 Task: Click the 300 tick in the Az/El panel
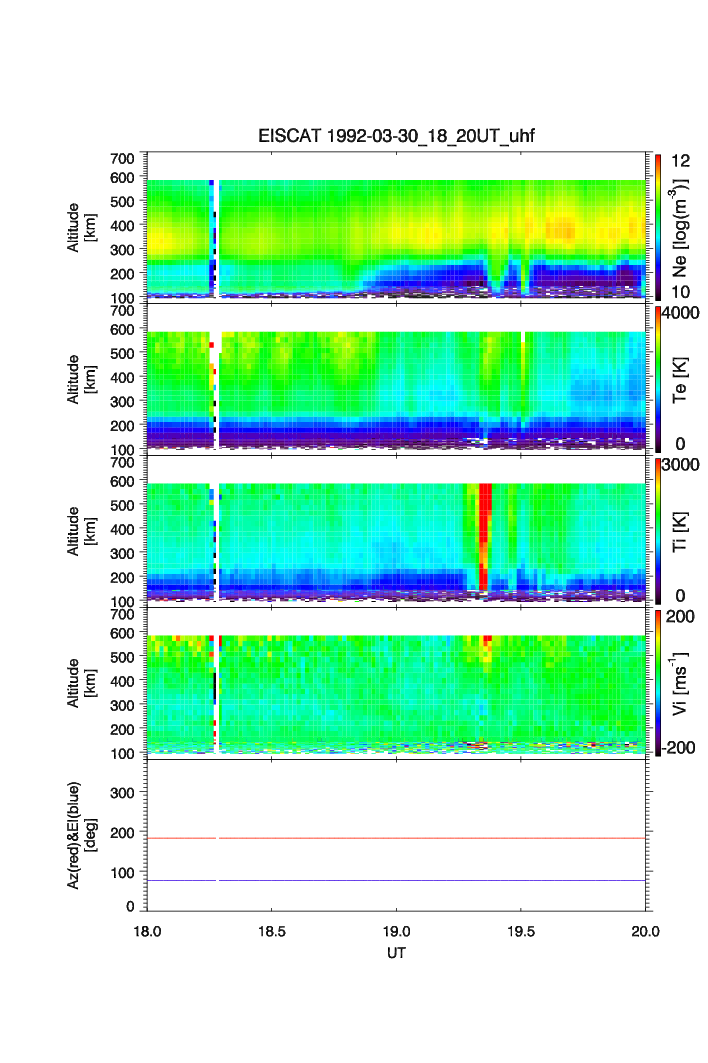coord(122,793)
